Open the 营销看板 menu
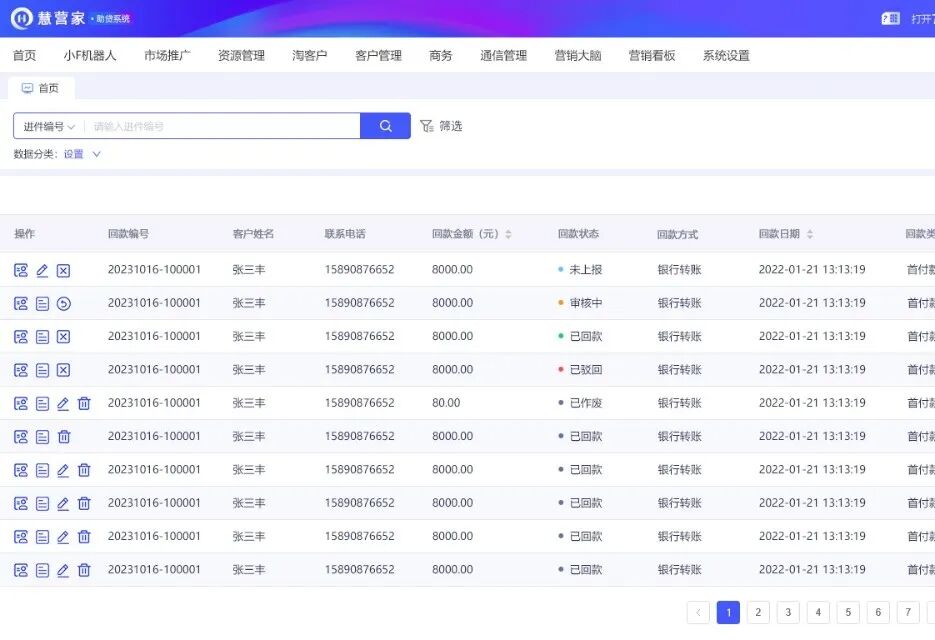Image resolution: width=935 pixels, height=640 pixels. click(x=652, y=55)
